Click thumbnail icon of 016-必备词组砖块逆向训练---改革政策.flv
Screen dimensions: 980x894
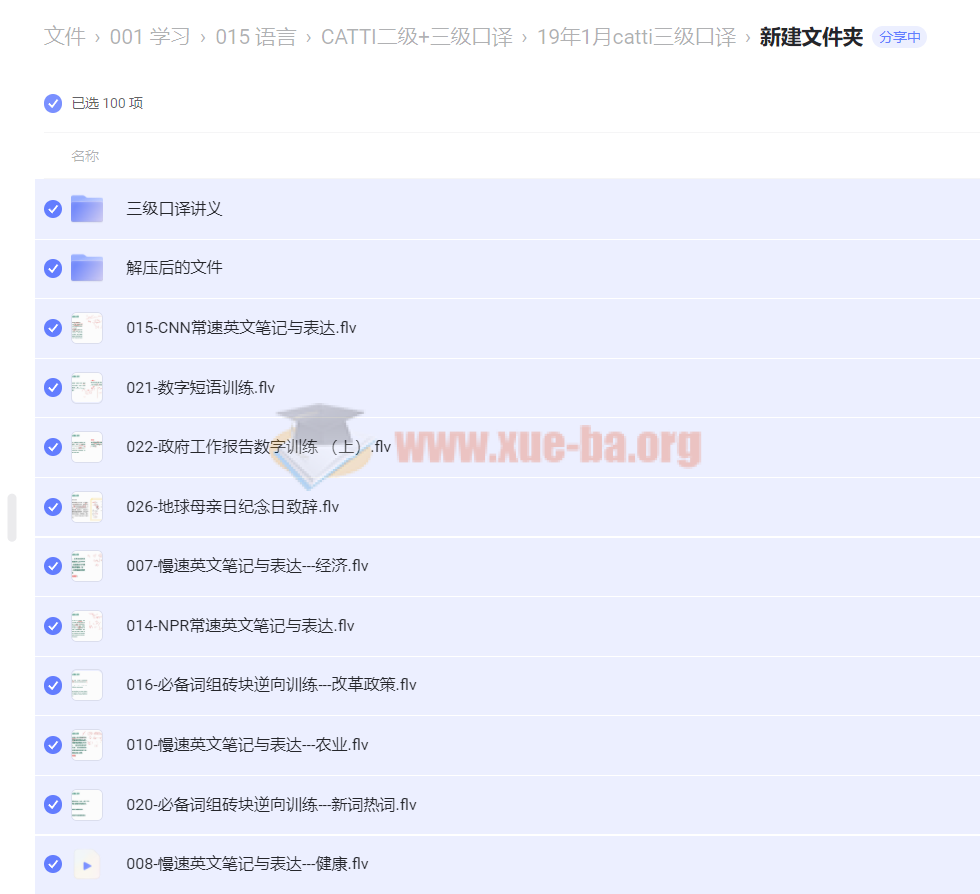pyautogui.click(x=87, y=685)
